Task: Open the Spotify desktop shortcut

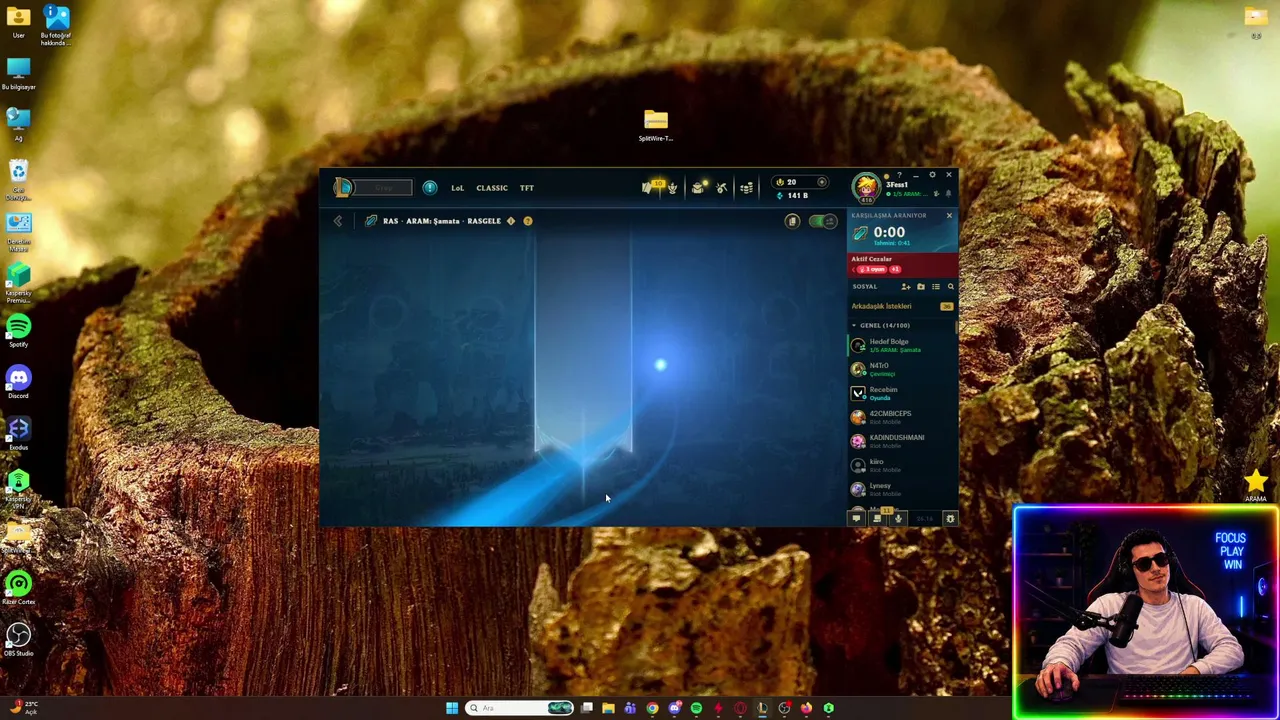Action: (18, 331)
